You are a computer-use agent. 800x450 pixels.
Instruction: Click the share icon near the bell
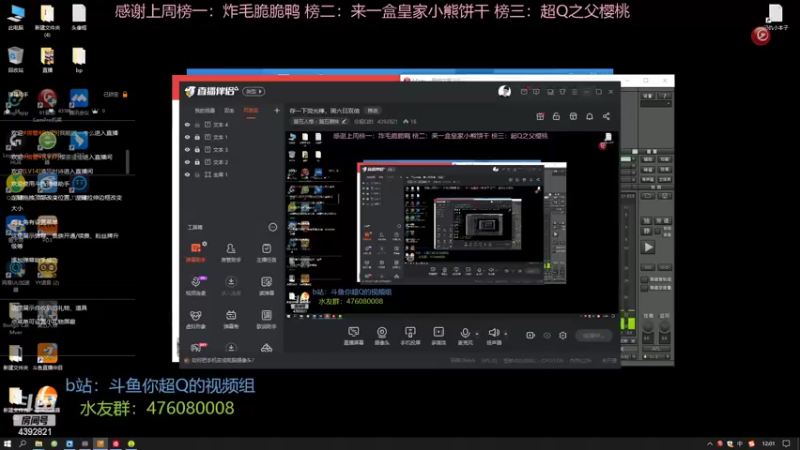click(x=606, y=116)
